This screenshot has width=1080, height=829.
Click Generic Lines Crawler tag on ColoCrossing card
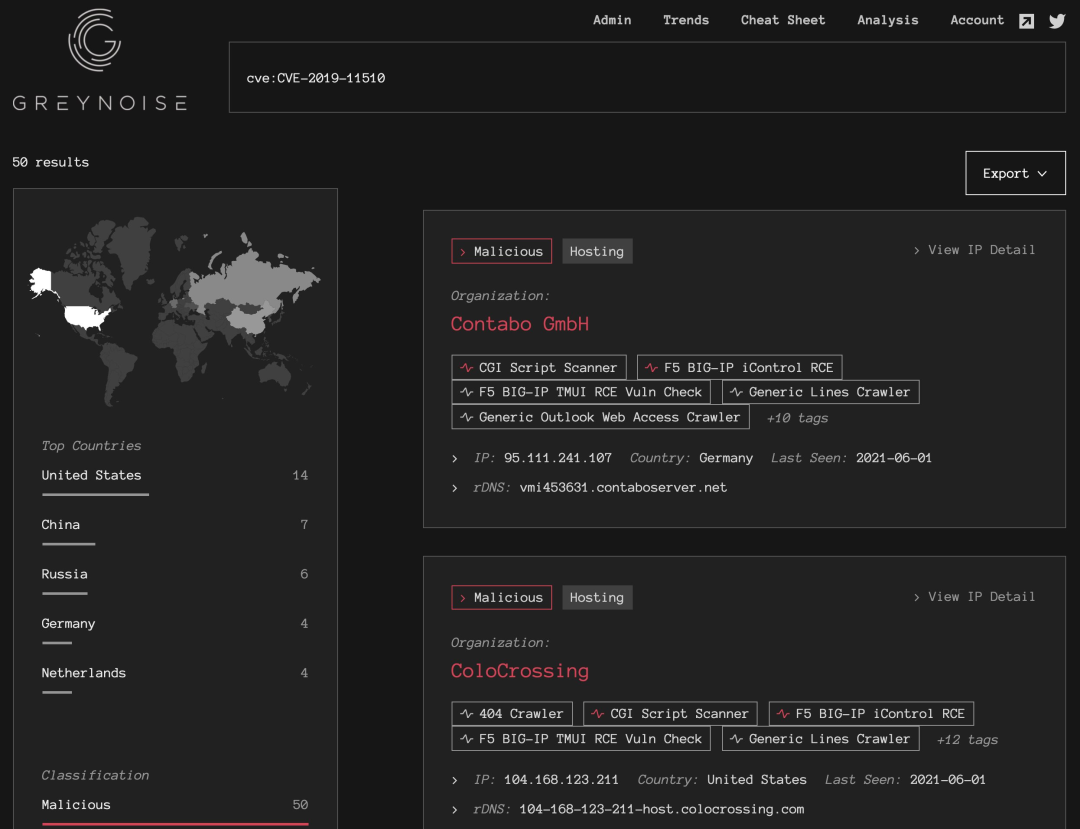[820, 739]
